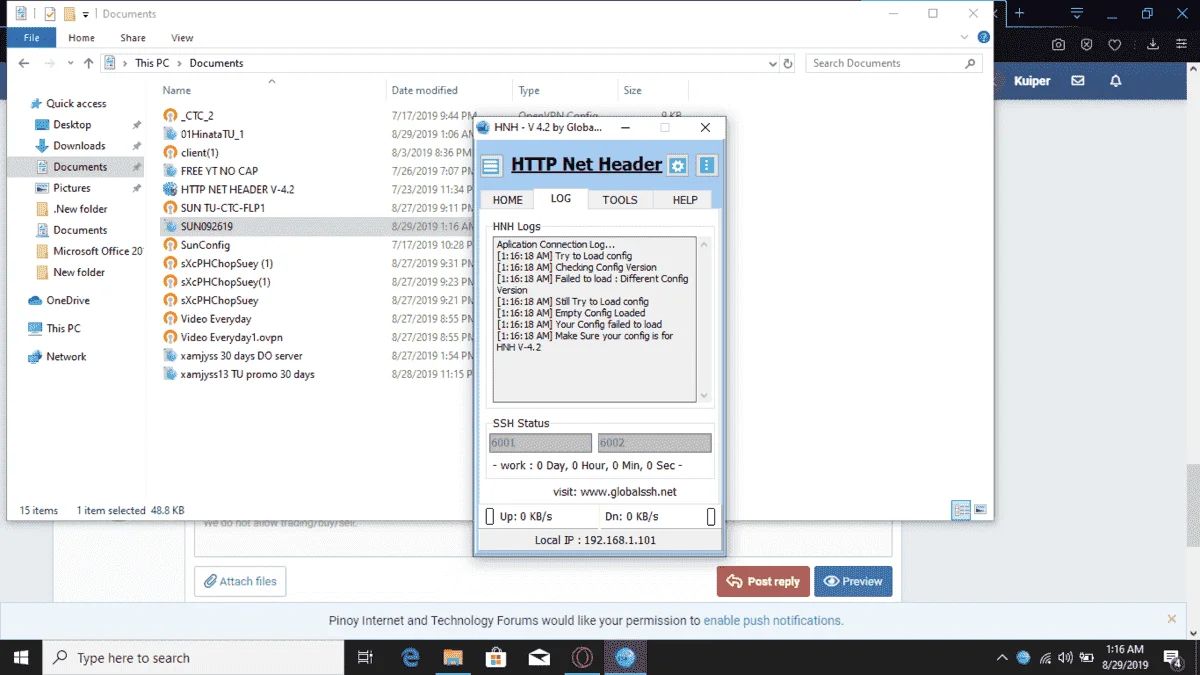Click the Attach files button
1200x675 pixels.
240,581
